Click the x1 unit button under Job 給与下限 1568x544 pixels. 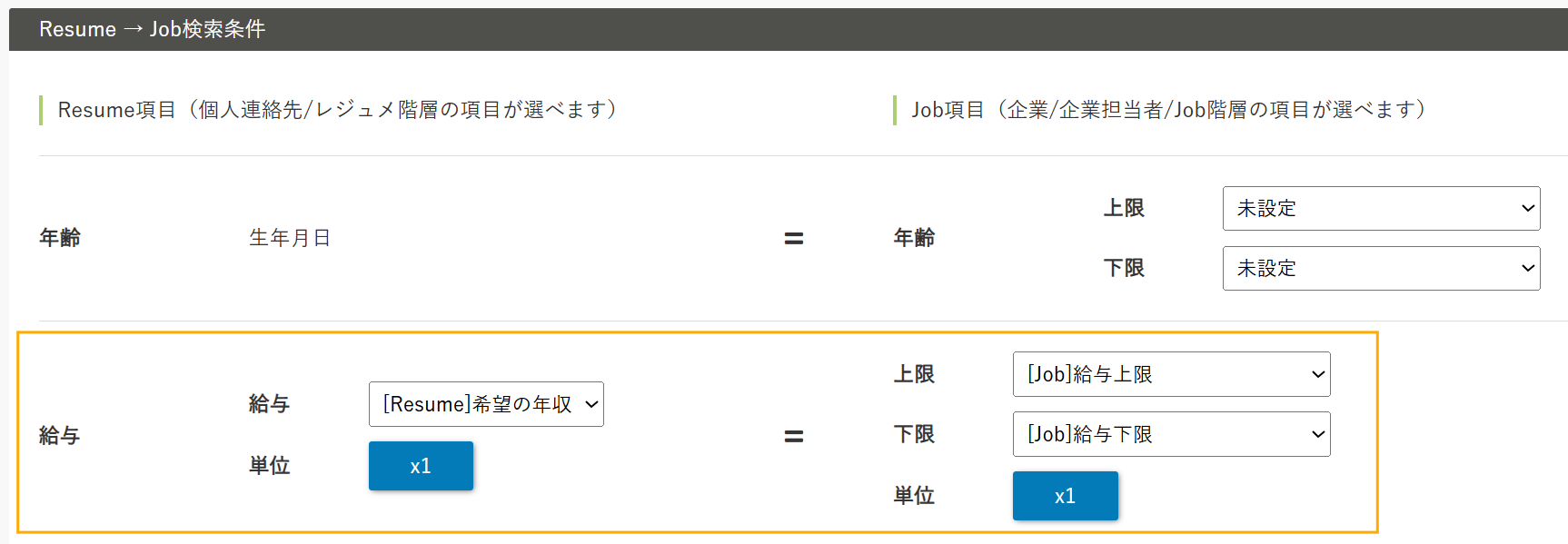pyautogui.click(x=1065, y=496)
